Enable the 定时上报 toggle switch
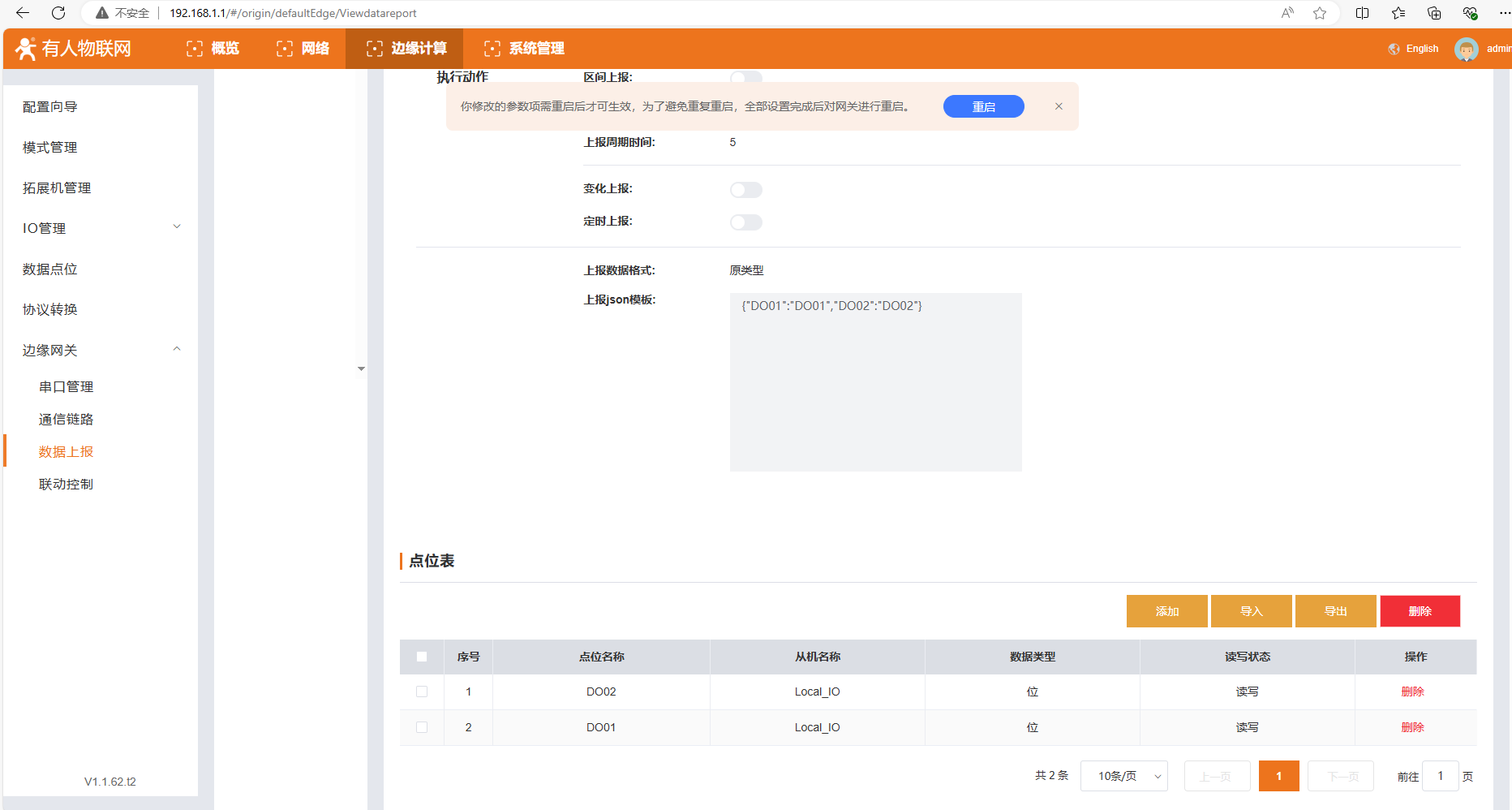Screen dimensions: 1512x810 point(745,222)
